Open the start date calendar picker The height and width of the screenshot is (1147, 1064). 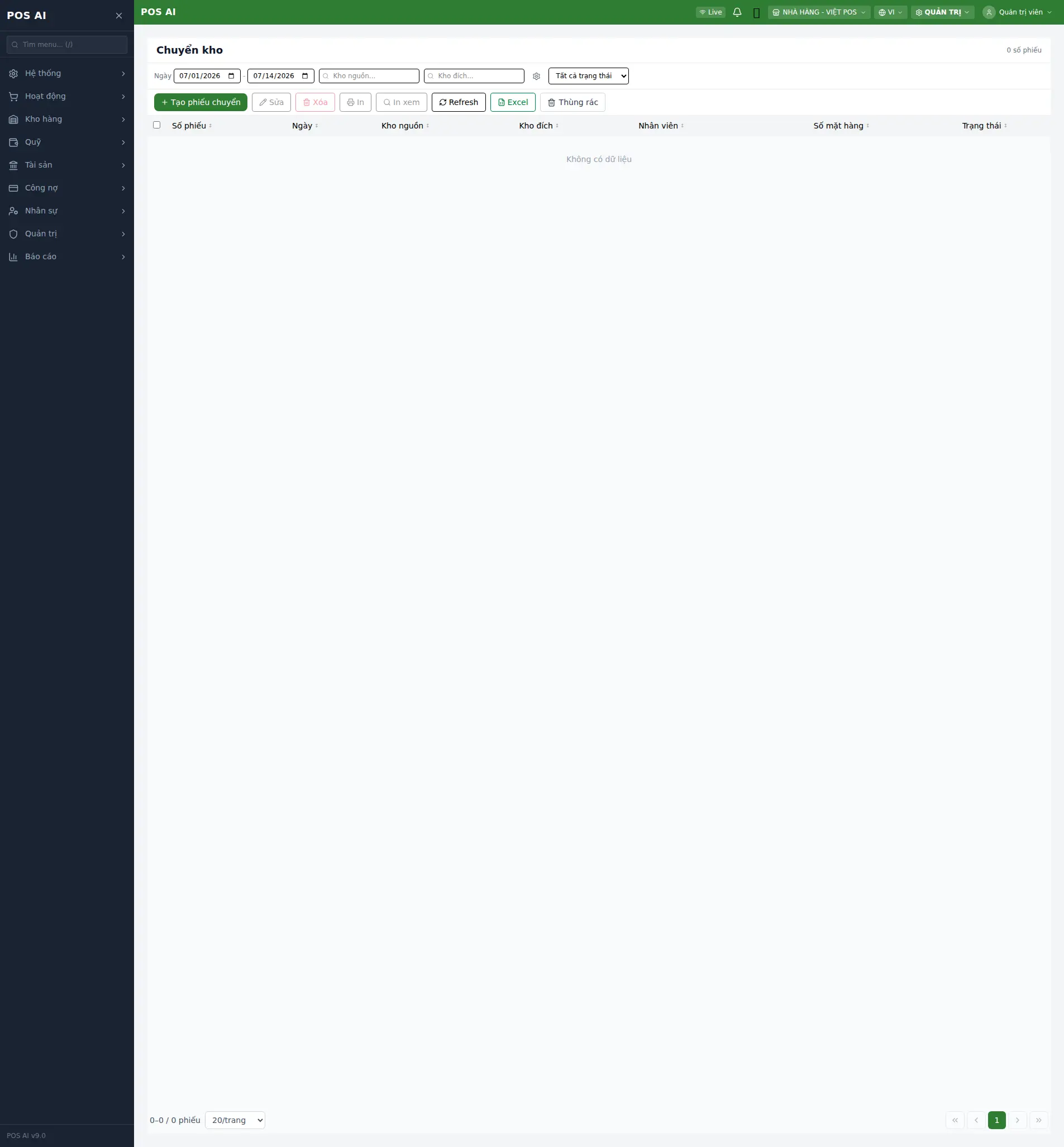(231, 76)
